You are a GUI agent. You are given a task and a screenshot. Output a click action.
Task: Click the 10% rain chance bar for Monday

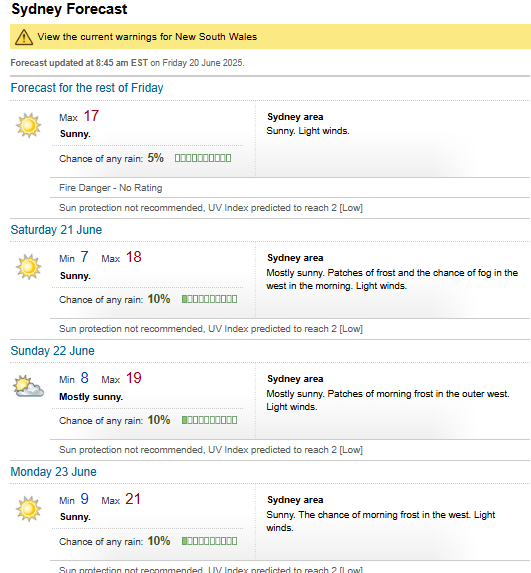pos(209,541)
